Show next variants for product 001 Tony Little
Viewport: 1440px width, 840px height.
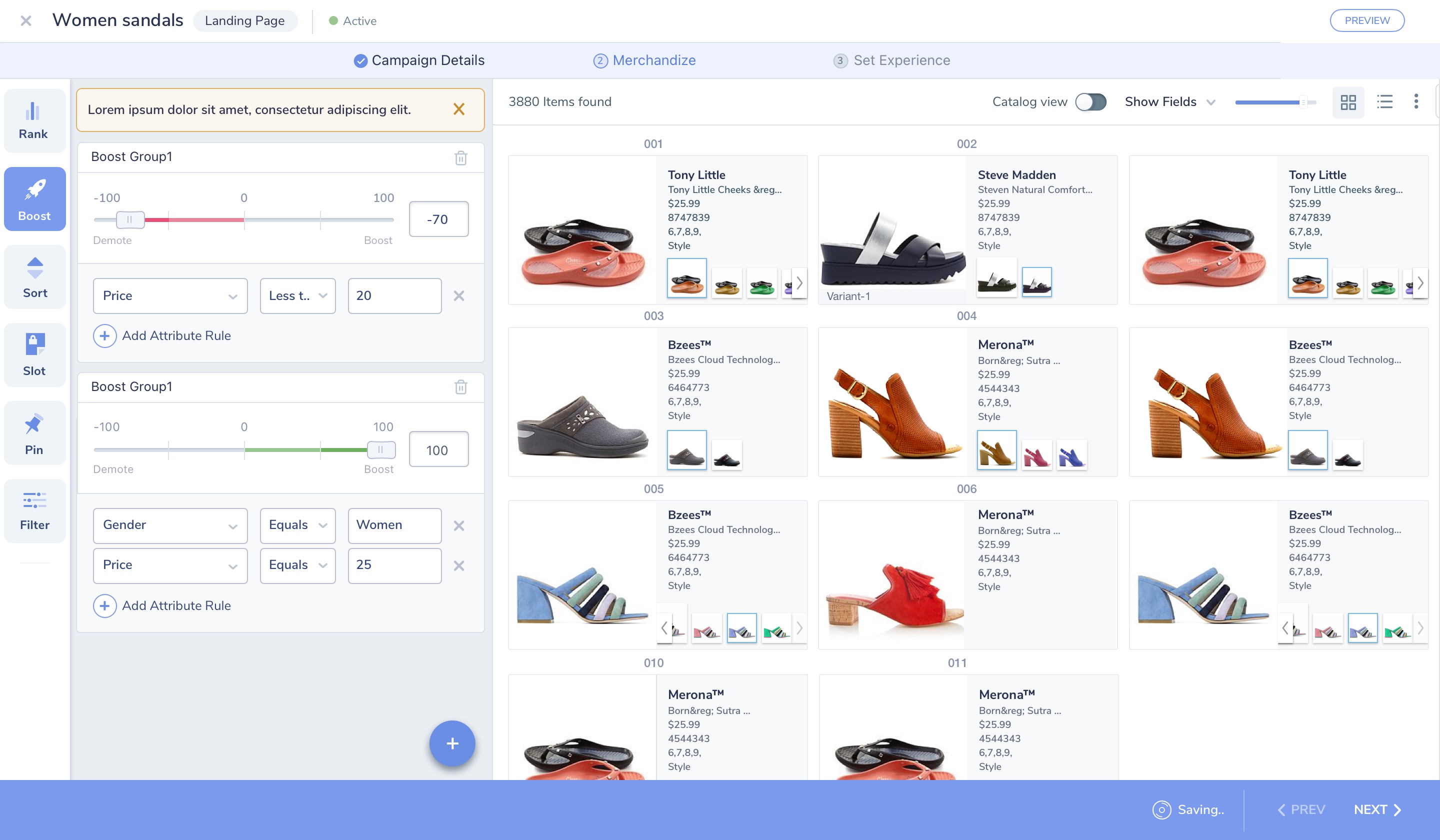pos(799,283)
